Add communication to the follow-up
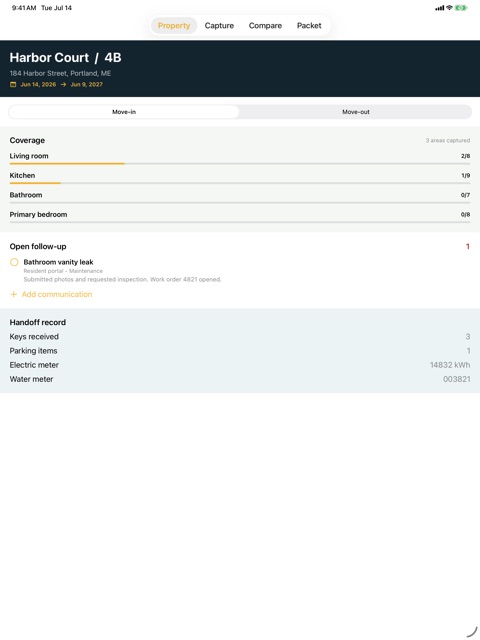The image size is (480, 640). pos(51,294)
